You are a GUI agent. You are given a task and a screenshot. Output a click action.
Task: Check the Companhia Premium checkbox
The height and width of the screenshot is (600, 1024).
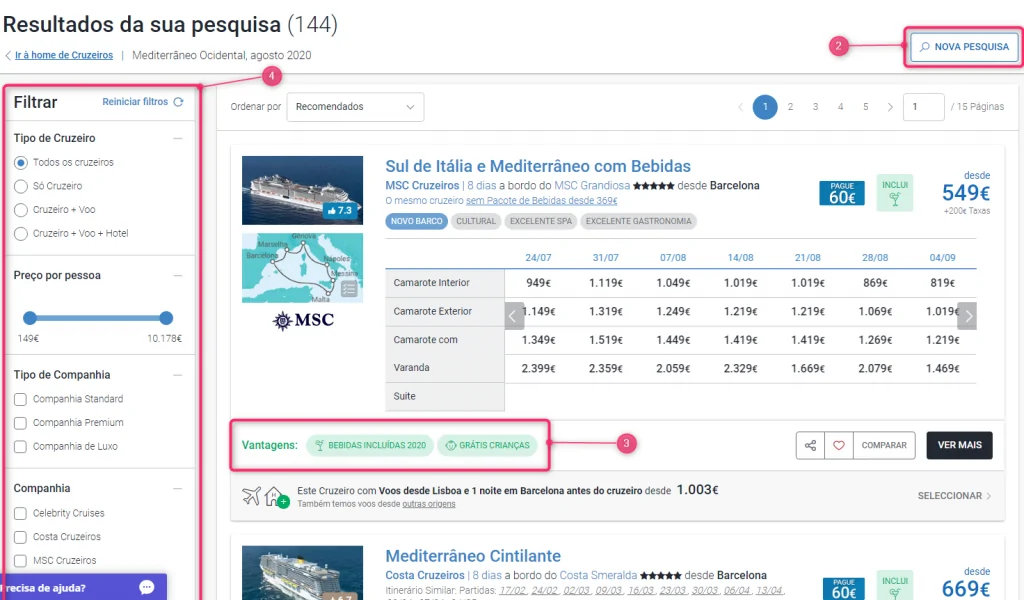pos(21,423)
